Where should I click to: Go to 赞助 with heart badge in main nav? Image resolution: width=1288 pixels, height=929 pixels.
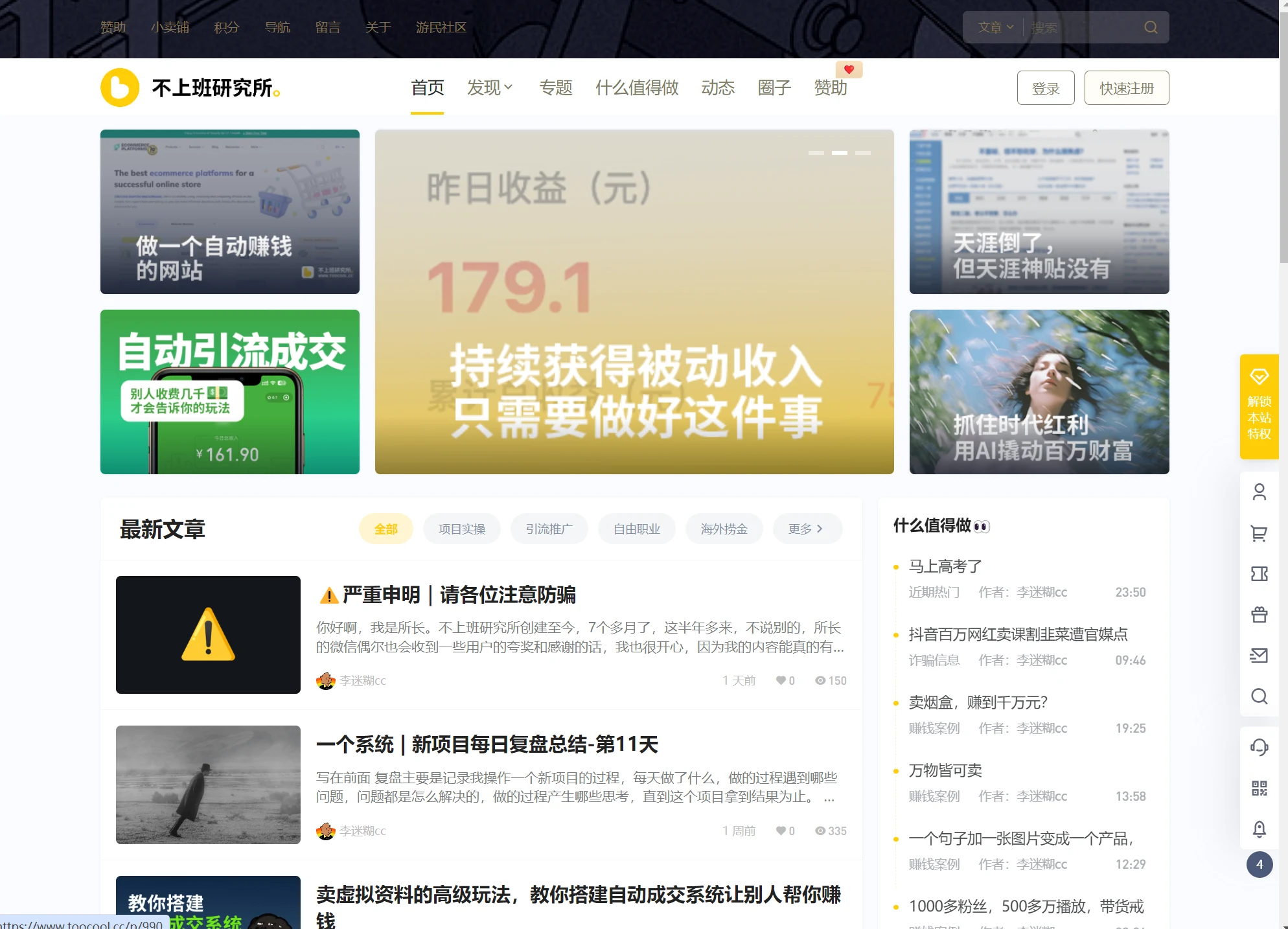(831, 87)
